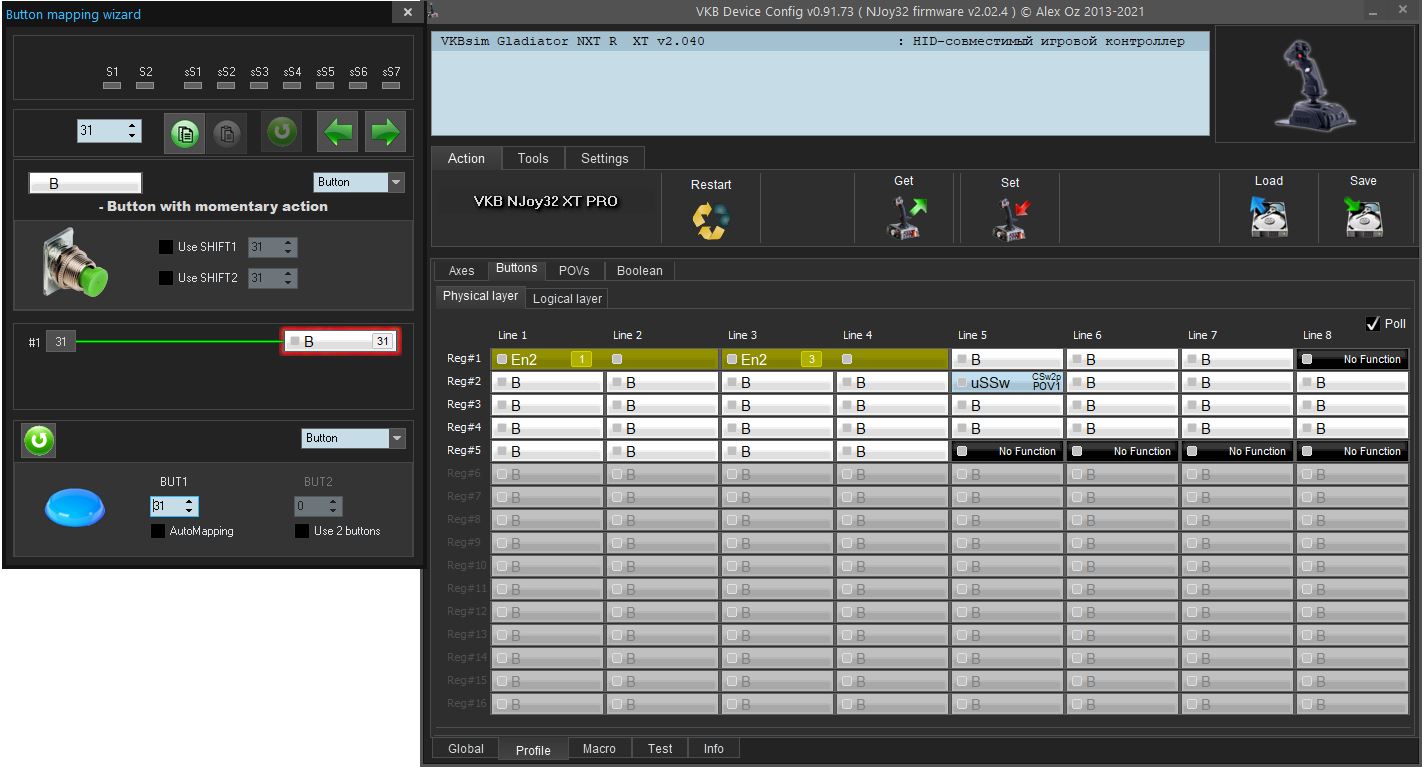Select the uSSw POV1 cell in Line 5
Screen dimensions: 1423x767
1007,382
